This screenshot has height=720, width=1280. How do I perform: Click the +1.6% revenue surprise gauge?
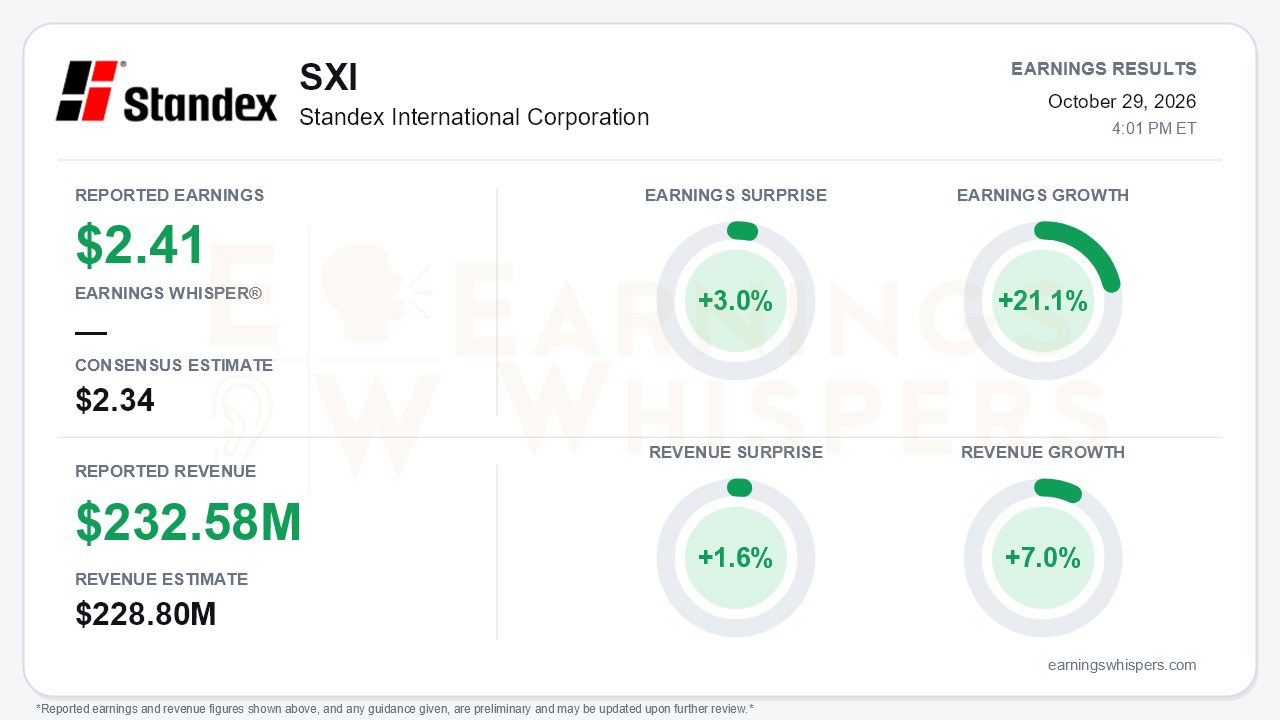736,558
